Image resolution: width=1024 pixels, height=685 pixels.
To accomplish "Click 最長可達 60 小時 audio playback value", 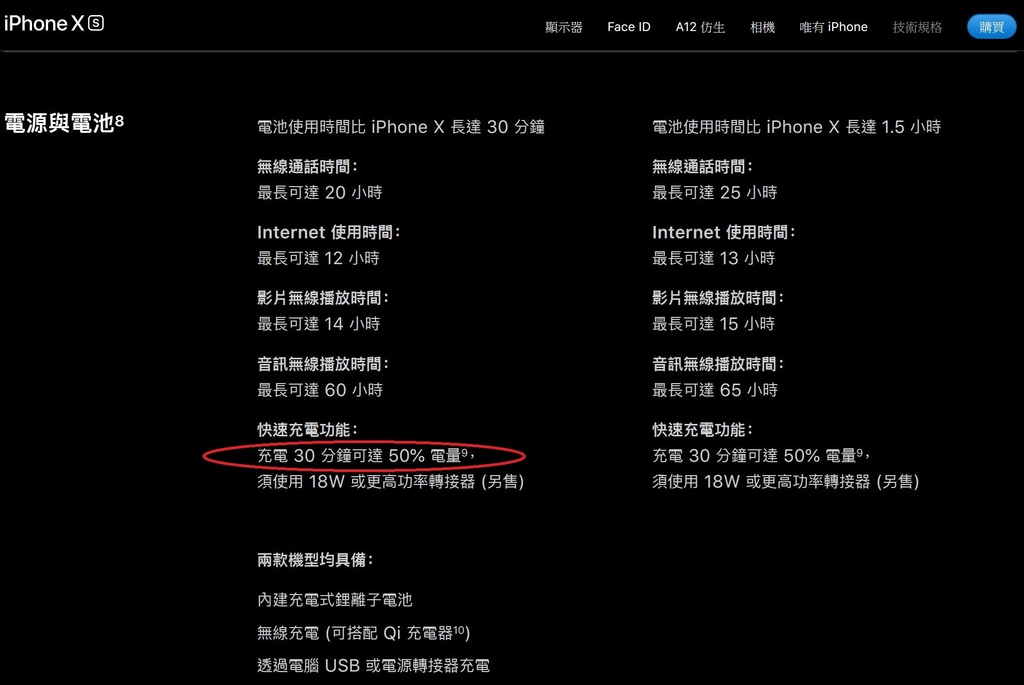I will coord(320,390).
